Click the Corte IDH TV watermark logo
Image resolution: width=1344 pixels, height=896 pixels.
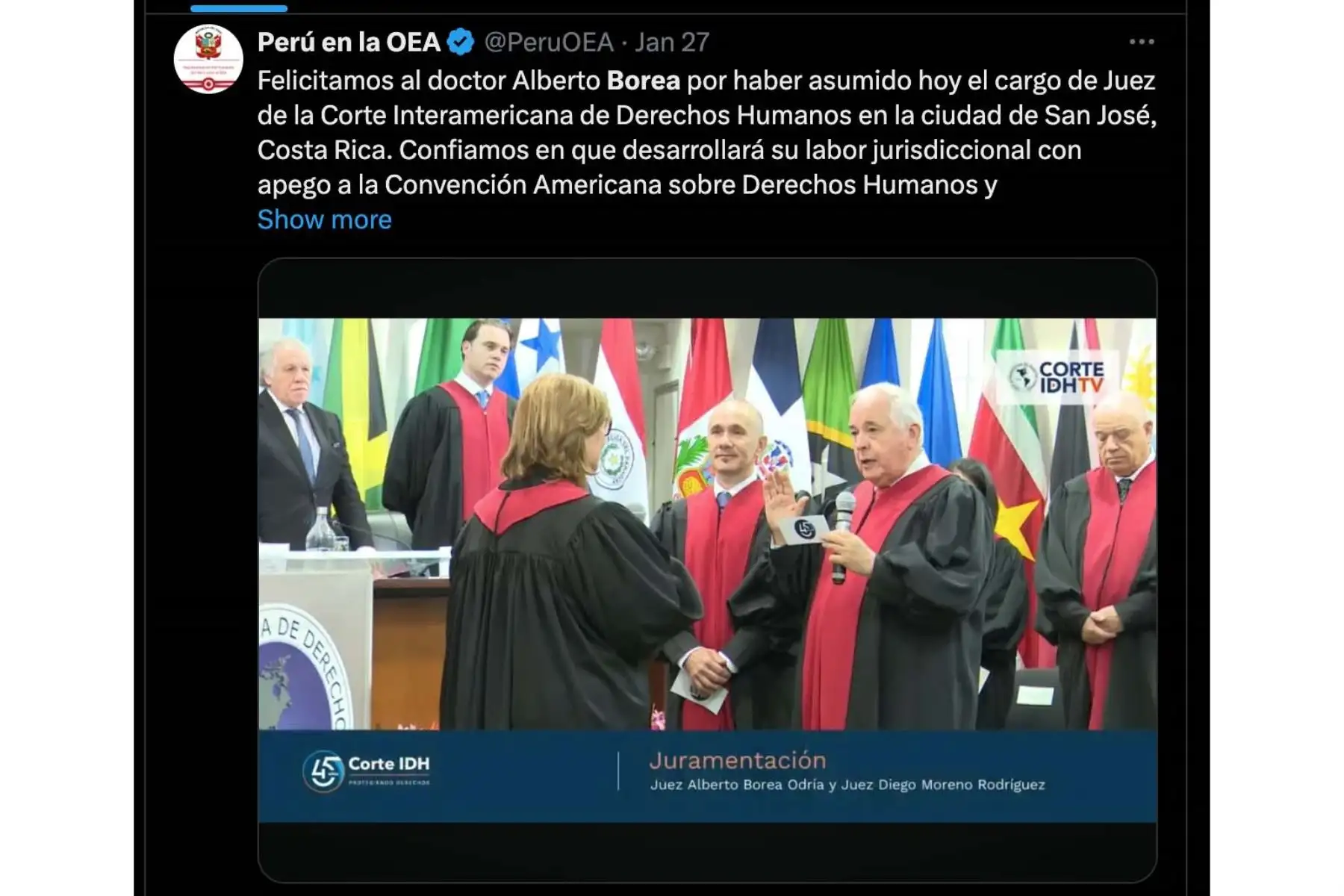[x=1056, y=377]
